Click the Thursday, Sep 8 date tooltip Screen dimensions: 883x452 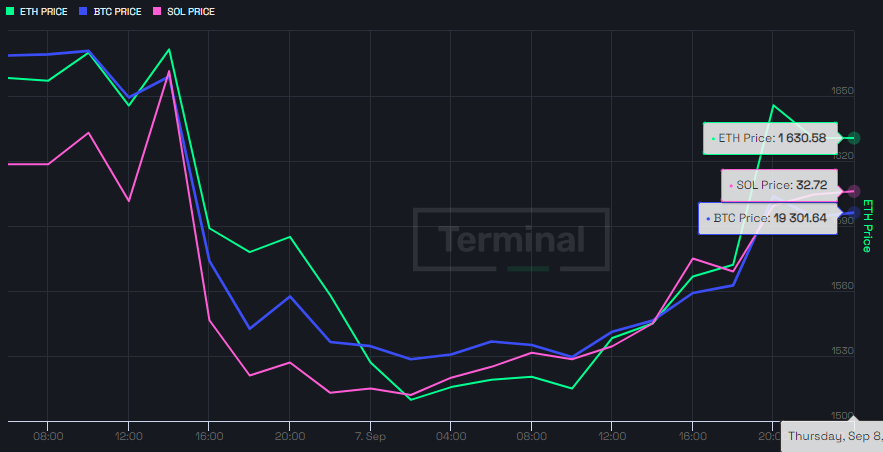[x=832, y=436]
